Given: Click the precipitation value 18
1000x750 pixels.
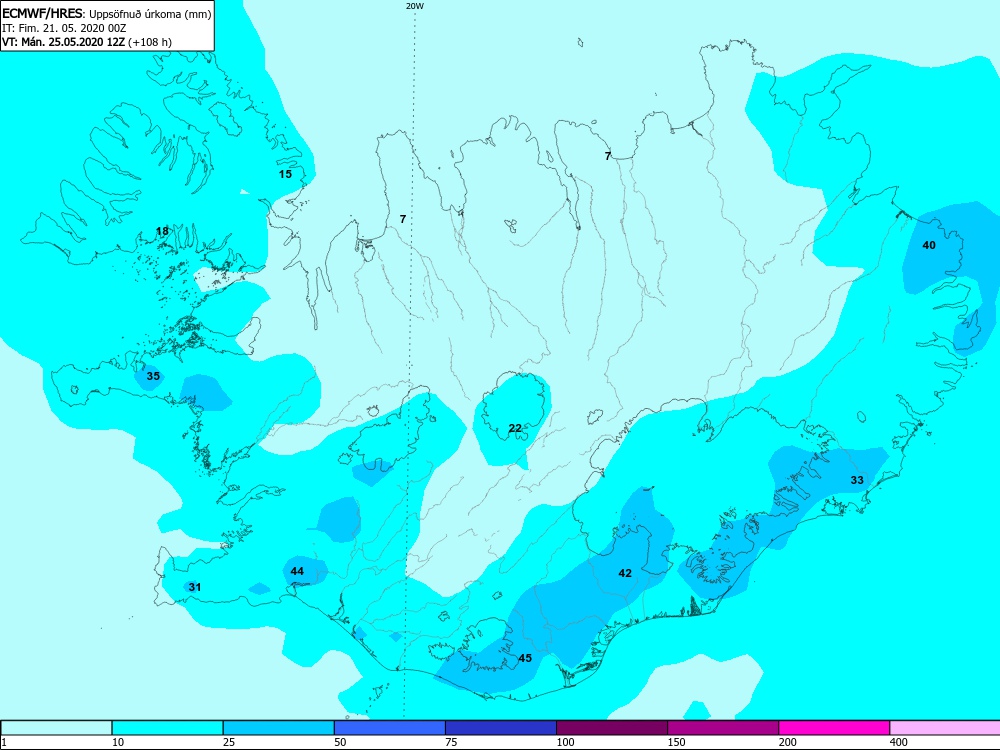Looking at the screenshot, I should [x=163, y=231].
